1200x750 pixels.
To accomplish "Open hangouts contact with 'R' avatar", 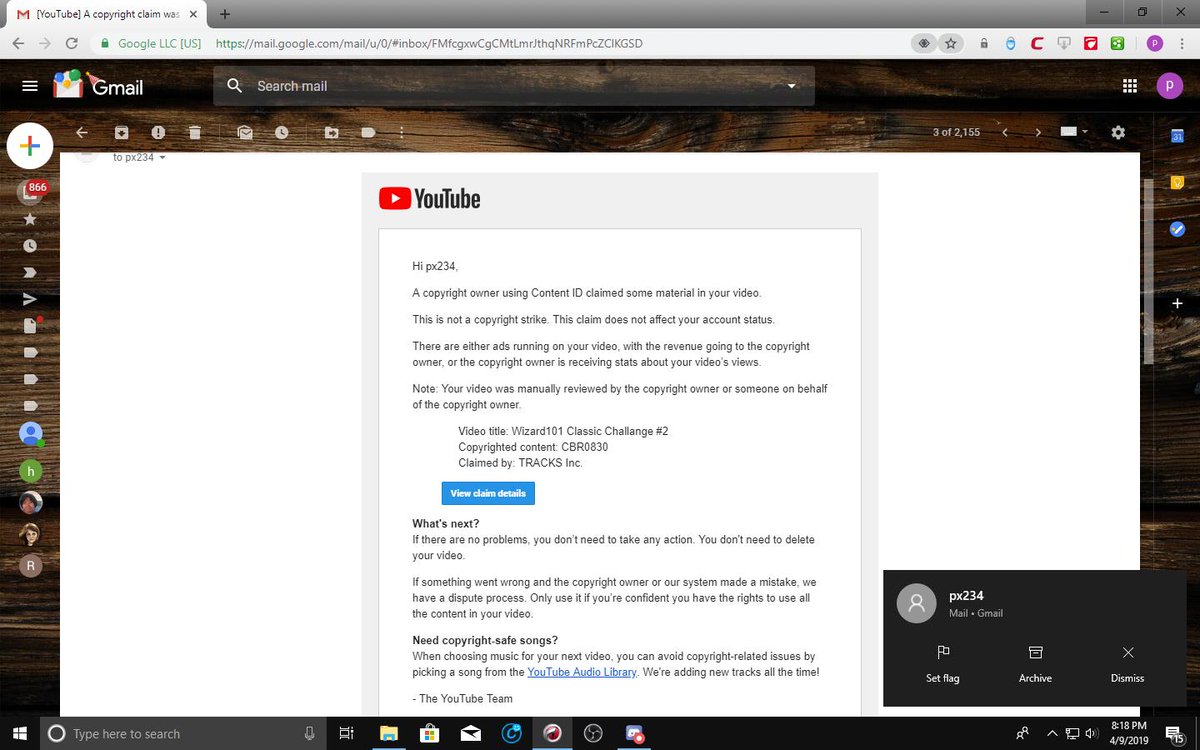I will pyautogui.click(x=31, y=565).
